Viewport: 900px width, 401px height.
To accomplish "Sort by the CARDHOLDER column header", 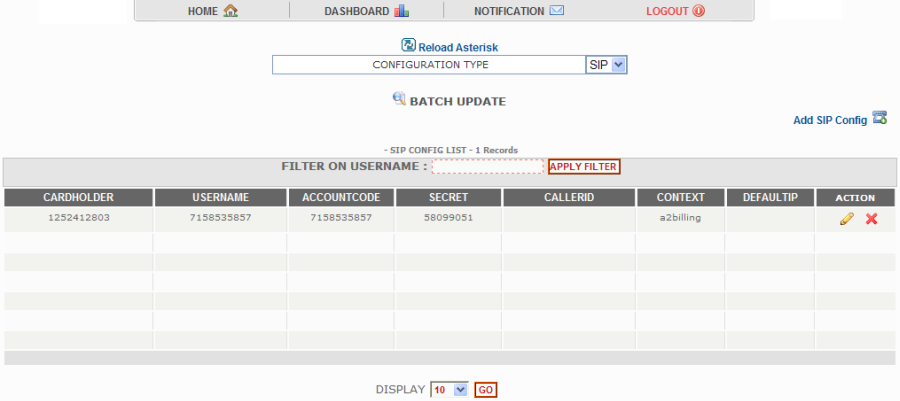I will pos(79,197).
